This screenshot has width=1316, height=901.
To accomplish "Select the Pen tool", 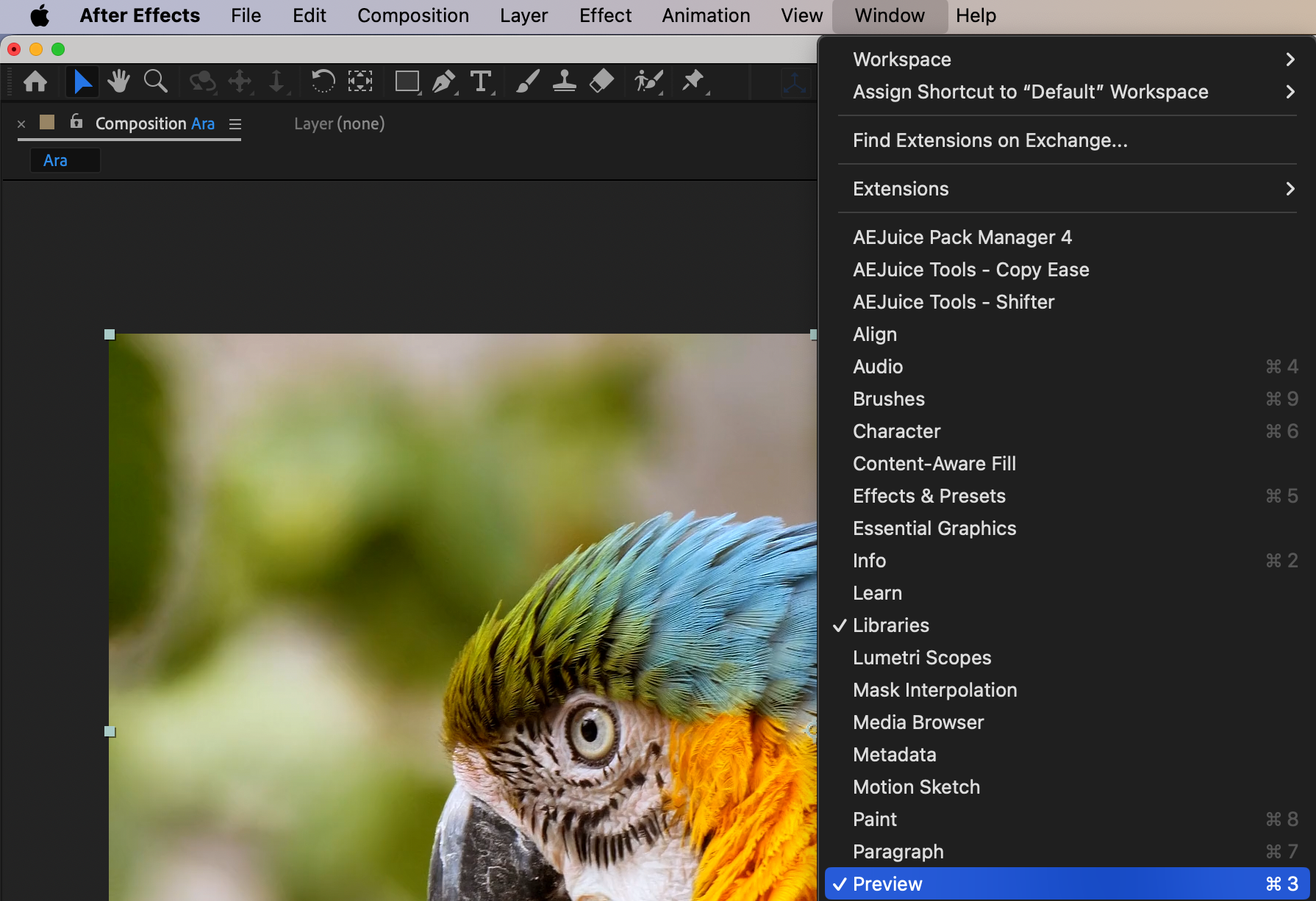I will pyautogui.click(x=443, y=82).
